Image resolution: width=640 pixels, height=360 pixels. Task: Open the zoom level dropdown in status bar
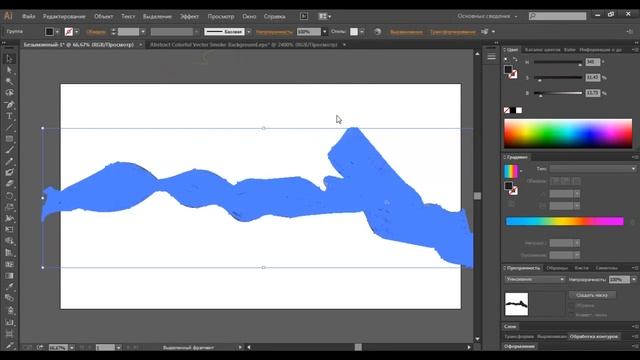coord(72,348)
